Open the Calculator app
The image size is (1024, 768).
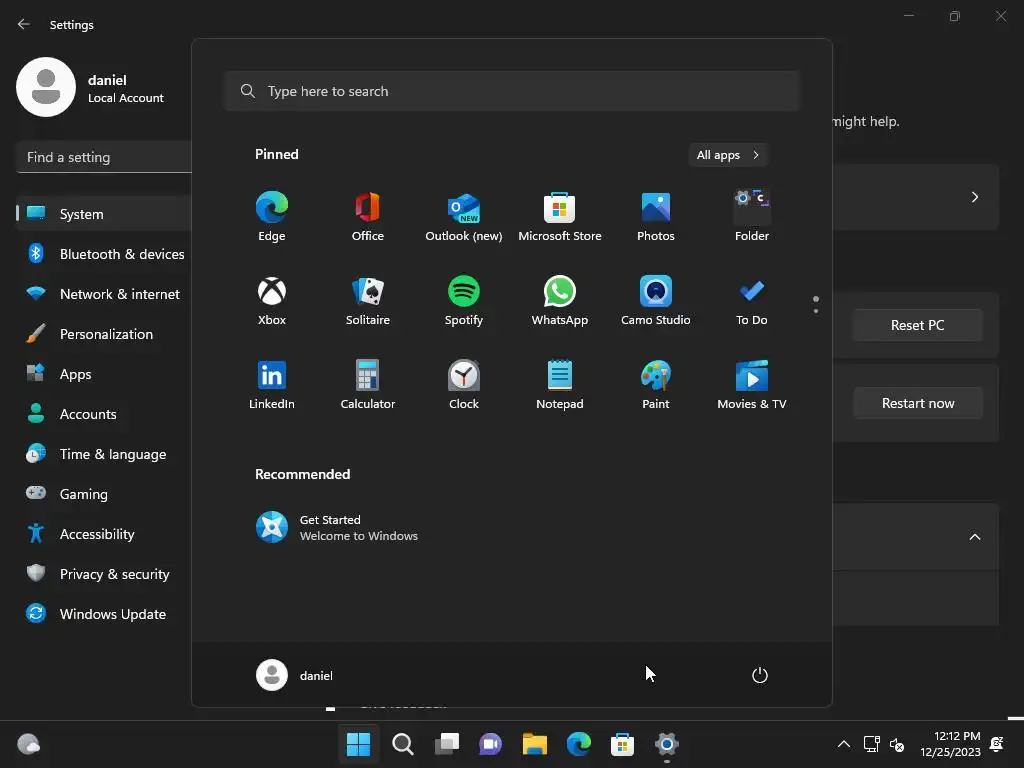click(368, 385)
